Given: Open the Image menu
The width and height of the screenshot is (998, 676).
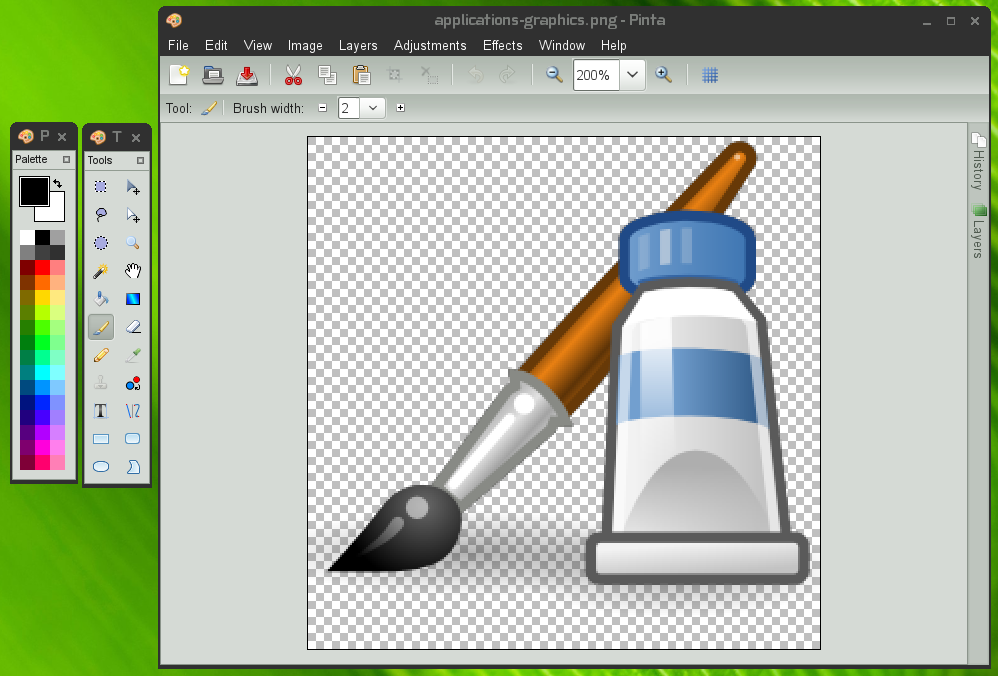Looking at the screenshot, I should coord(305,45).
